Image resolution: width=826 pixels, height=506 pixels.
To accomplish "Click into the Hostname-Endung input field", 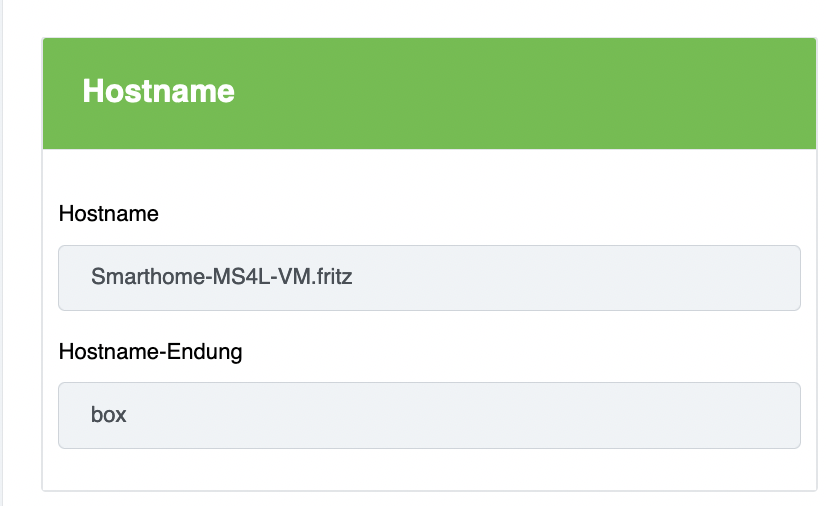I will [x=429, y=414].
